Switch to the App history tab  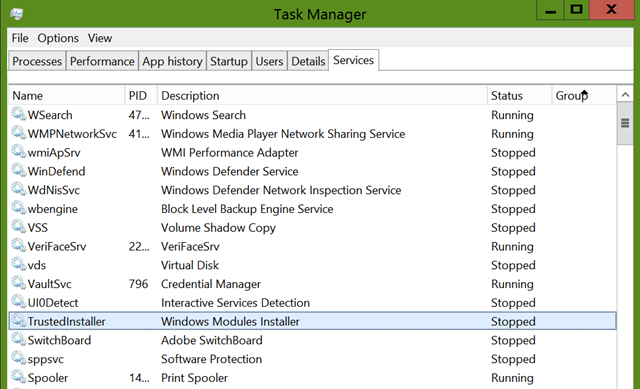pyautogui.click(x=172, y=61)
